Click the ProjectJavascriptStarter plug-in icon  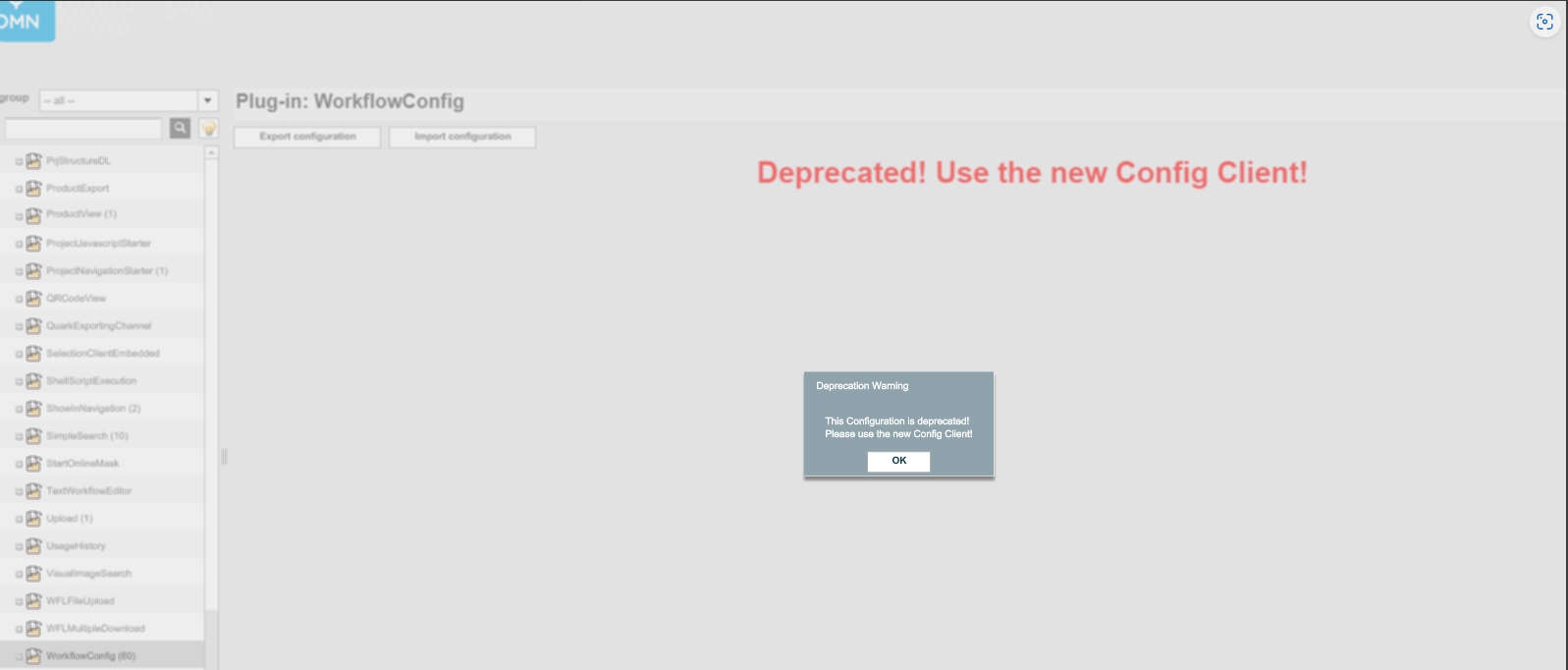(34, 244)
